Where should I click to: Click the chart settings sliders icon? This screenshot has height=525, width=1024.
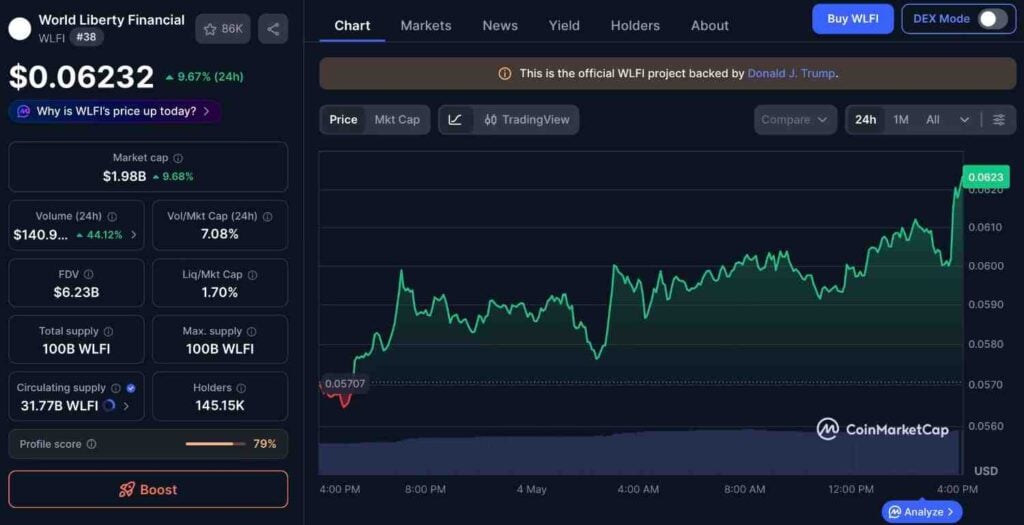coord(999,119)
